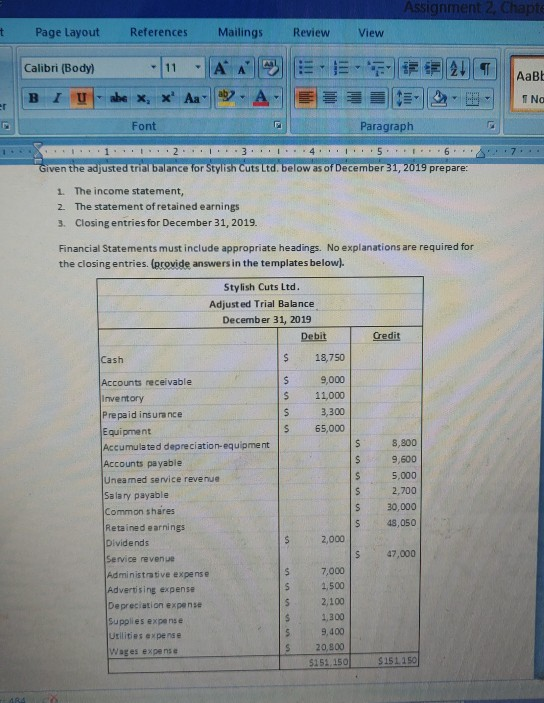Open the highlight color dropdown arrow

click(243, 97)
